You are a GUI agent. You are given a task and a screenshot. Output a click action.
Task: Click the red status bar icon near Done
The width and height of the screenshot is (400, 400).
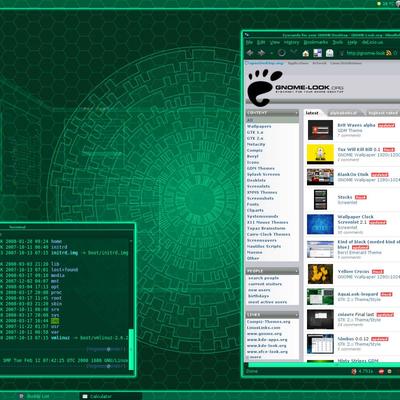(x=354, y=371)
